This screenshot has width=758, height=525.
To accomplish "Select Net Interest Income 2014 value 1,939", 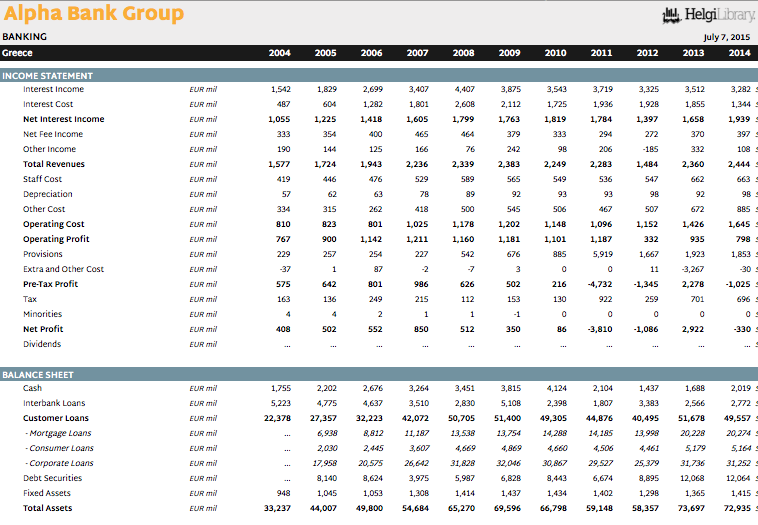I will 739,119.
